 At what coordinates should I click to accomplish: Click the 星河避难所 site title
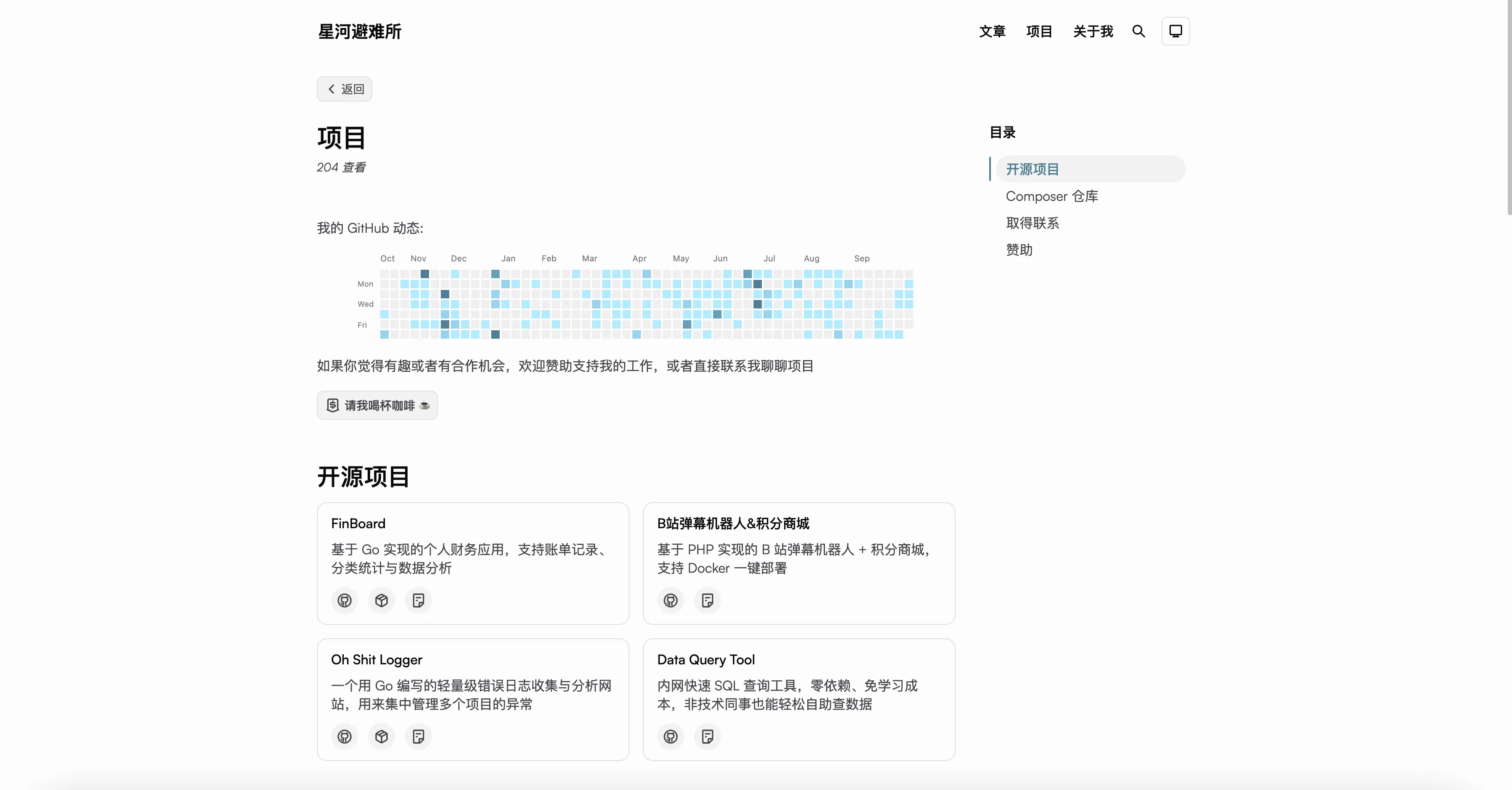click(x=359, y=32)
